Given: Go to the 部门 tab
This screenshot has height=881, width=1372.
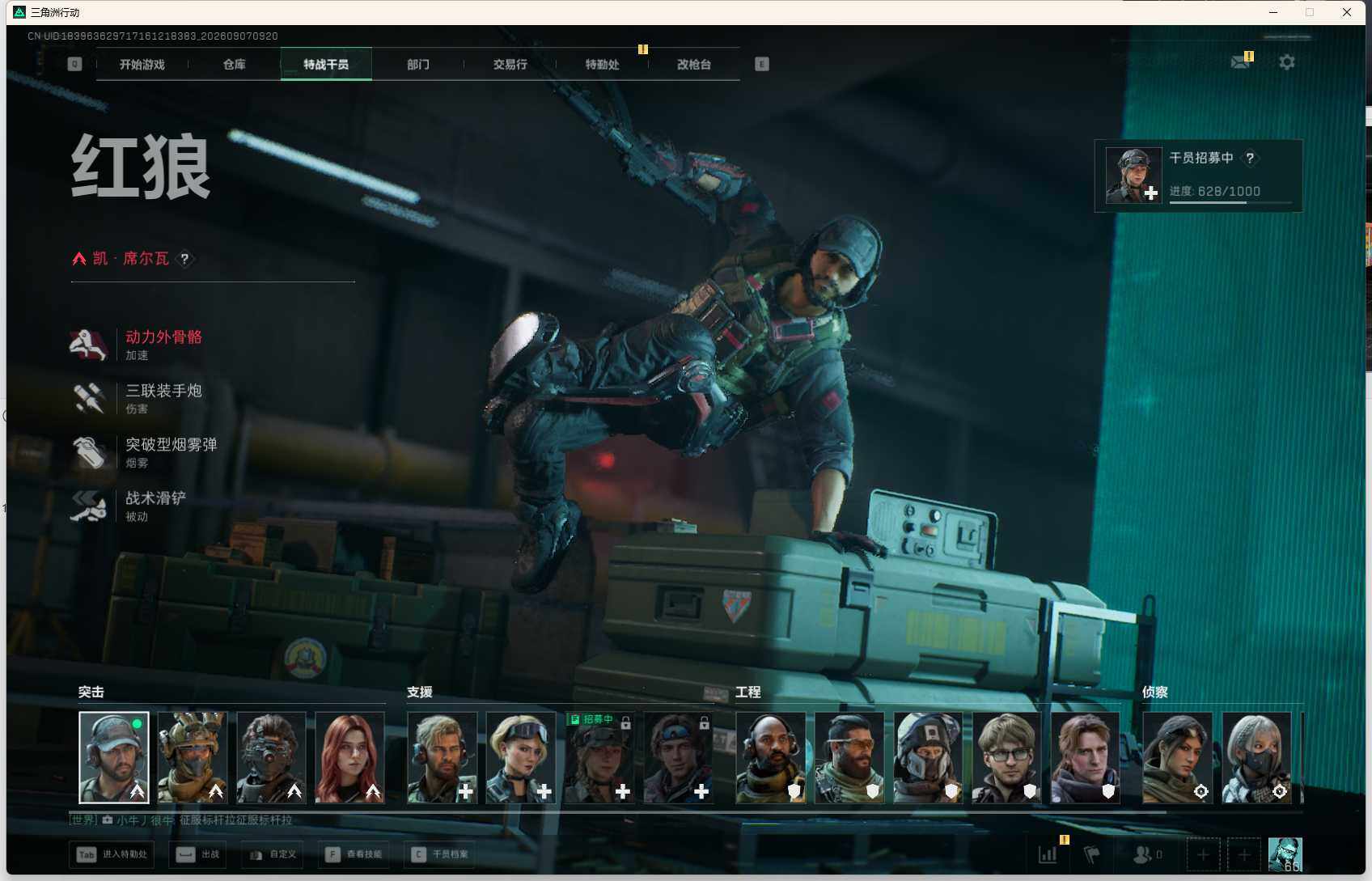Looking at the screenshot, I should point(418,65).
